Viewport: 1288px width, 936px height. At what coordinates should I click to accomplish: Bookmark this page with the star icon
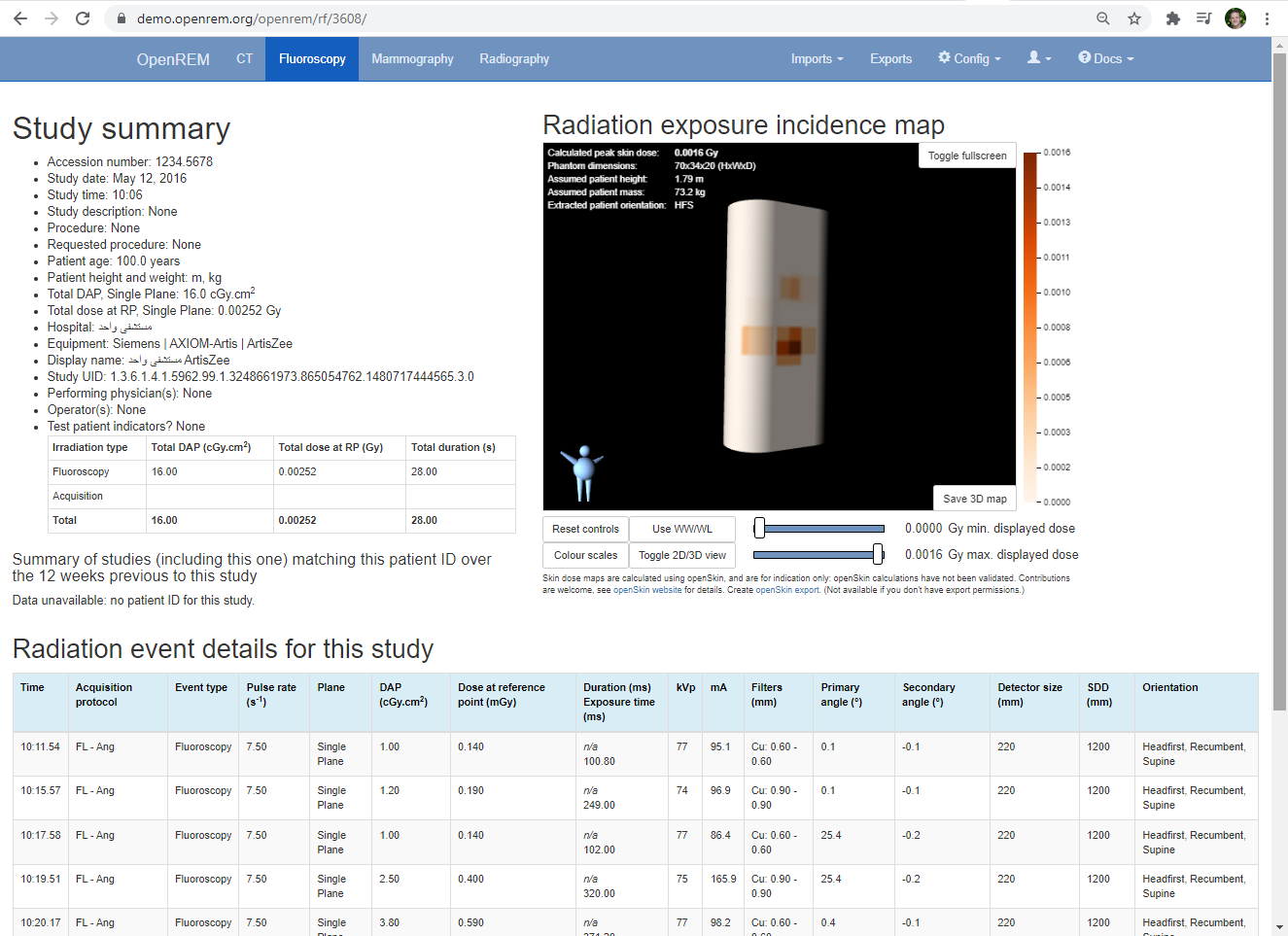coord(1133,18)
